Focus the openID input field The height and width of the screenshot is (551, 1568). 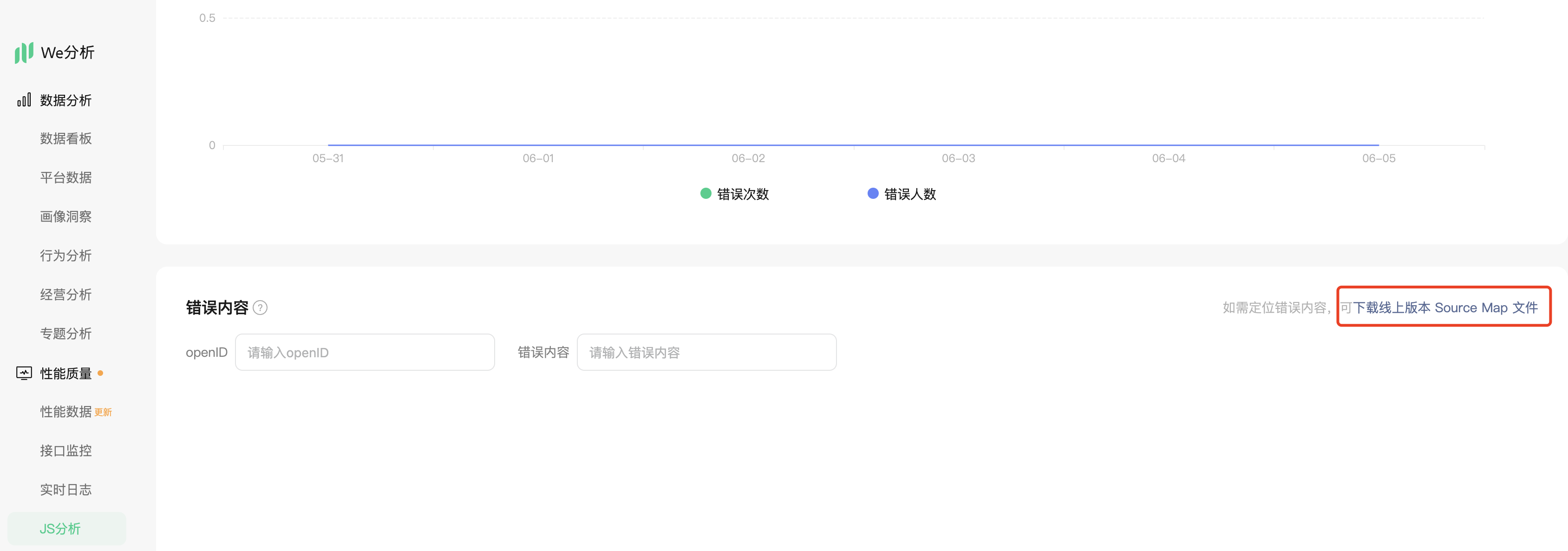click(365, 353)
